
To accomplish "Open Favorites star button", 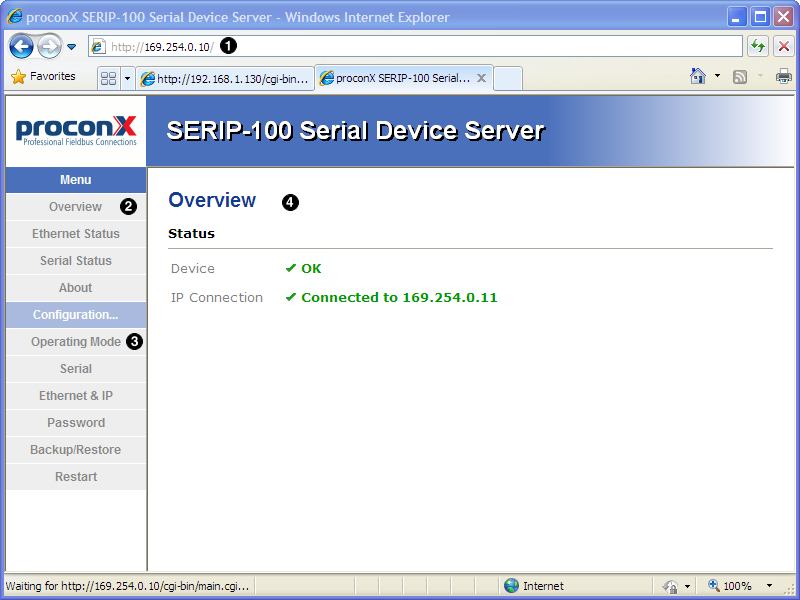I will (43, 77).
